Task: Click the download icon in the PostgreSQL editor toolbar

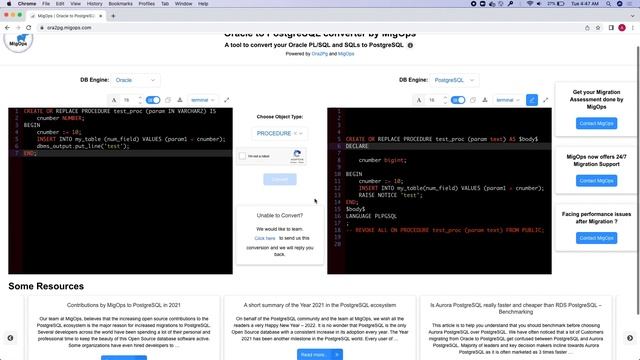Action: pos(485,100)
